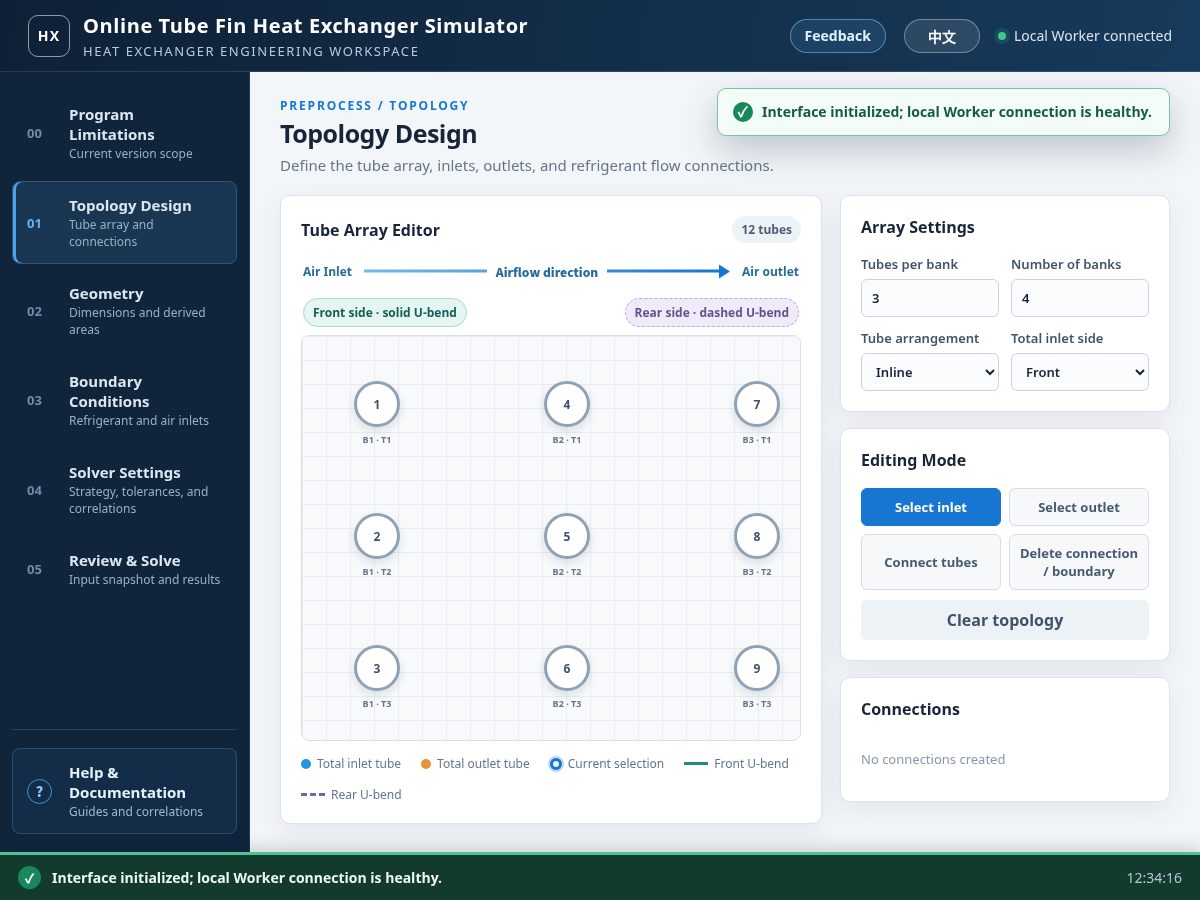Screen dimensions: 1200x900
Task: Click Rear side dashed U-bend chip
Action: (712, 313)
